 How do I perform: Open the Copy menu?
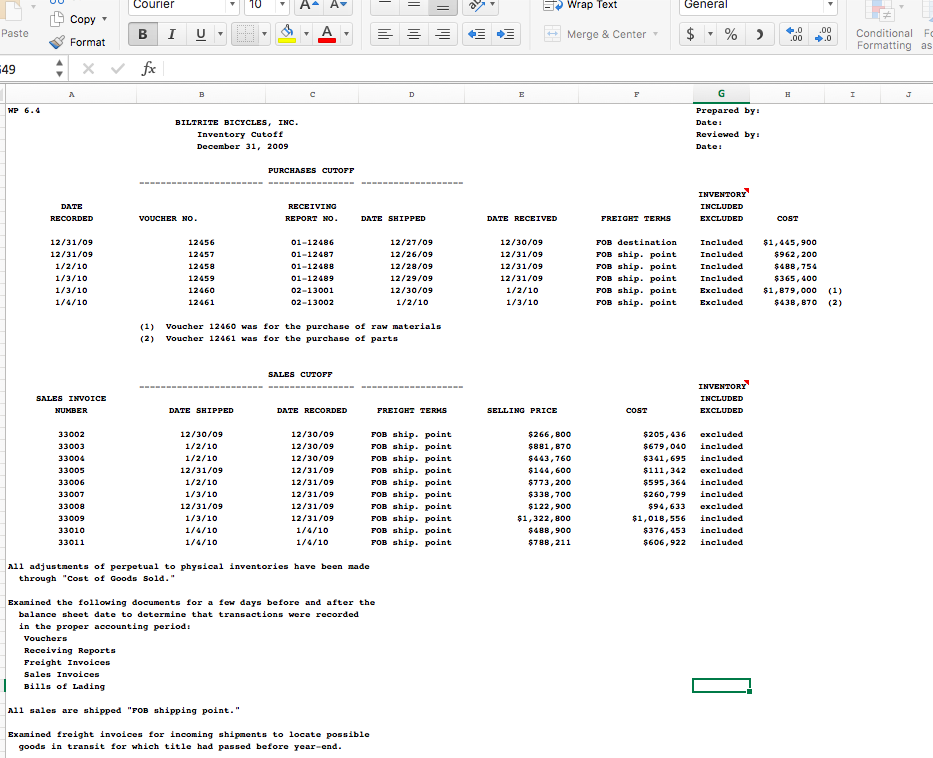[80, 18]
